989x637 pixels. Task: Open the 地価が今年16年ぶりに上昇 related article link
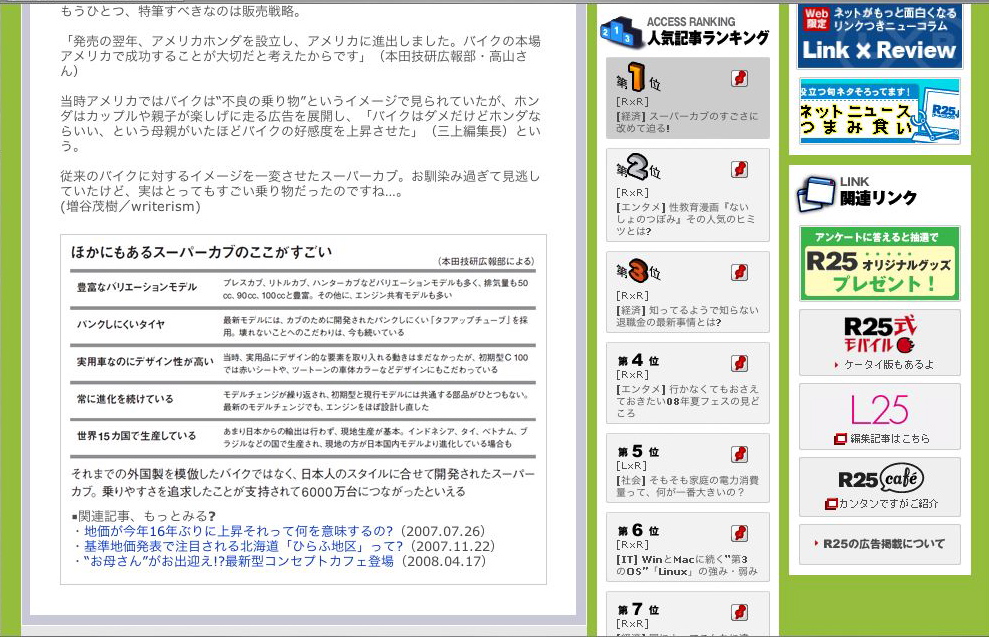click(x=238, y=531)
